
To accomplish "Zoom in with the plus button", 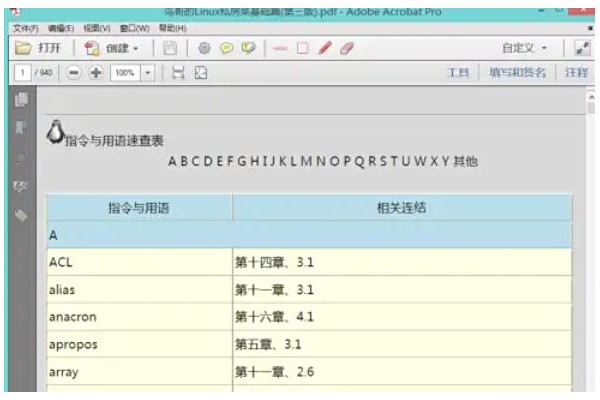I will (96, 72).
